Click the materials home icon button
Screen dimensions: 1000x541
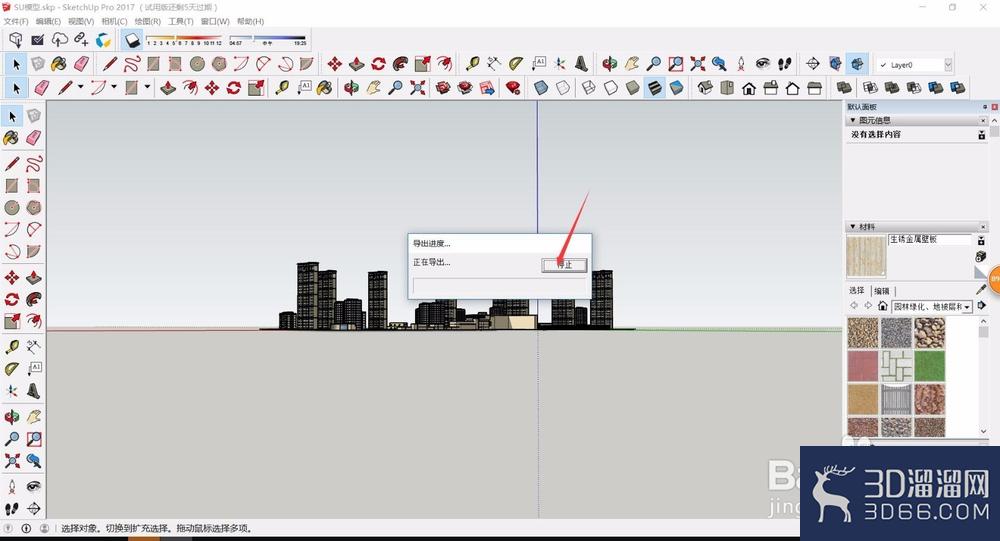[883, 306]
